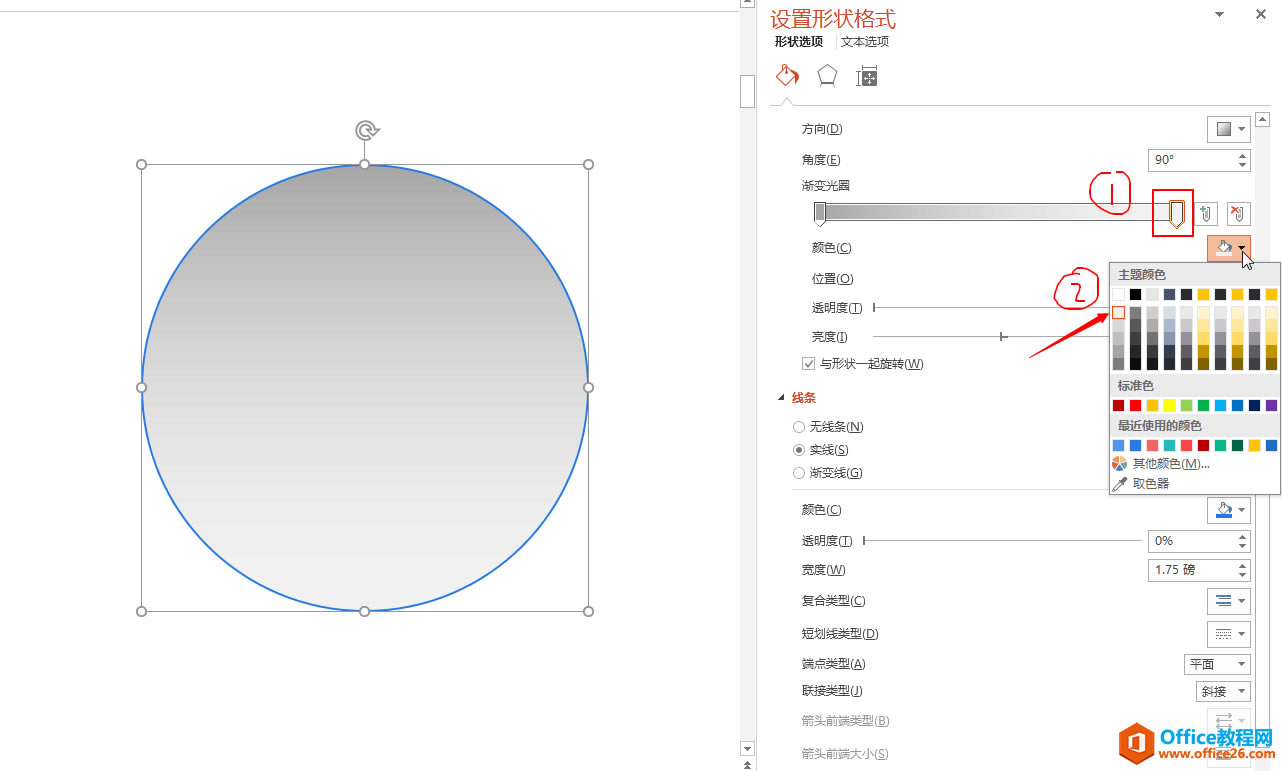Open the 端点类型 平面 dropdown
This screenshot has height=771, width=1282.
[1217, 664]
